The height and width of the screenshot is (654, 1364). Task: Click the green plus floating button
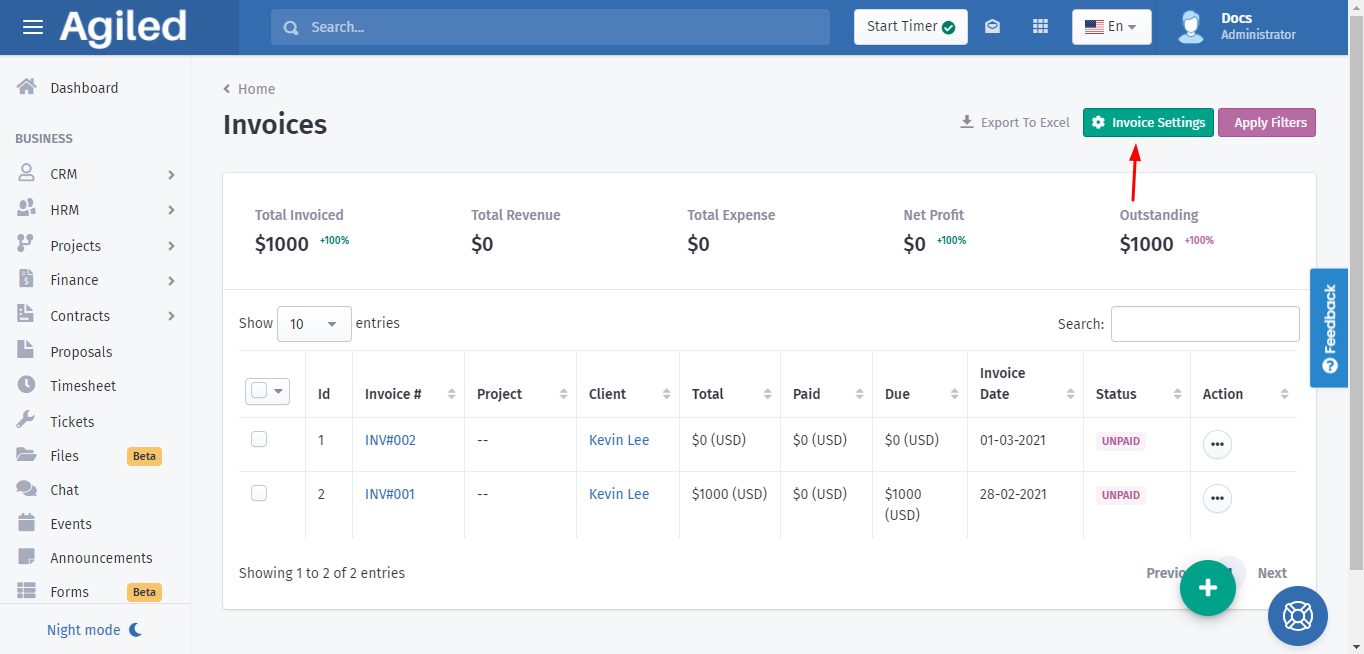1207,588
